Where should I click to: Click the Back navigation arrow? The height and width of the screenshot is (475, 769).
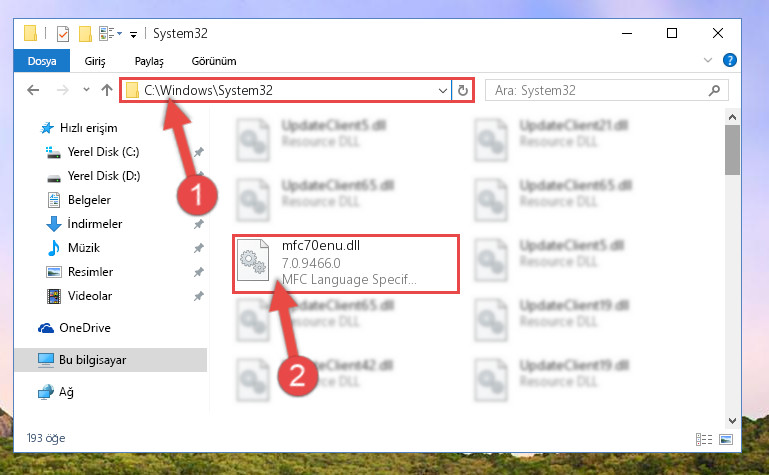pyautogui.click(x=33, y=90)
